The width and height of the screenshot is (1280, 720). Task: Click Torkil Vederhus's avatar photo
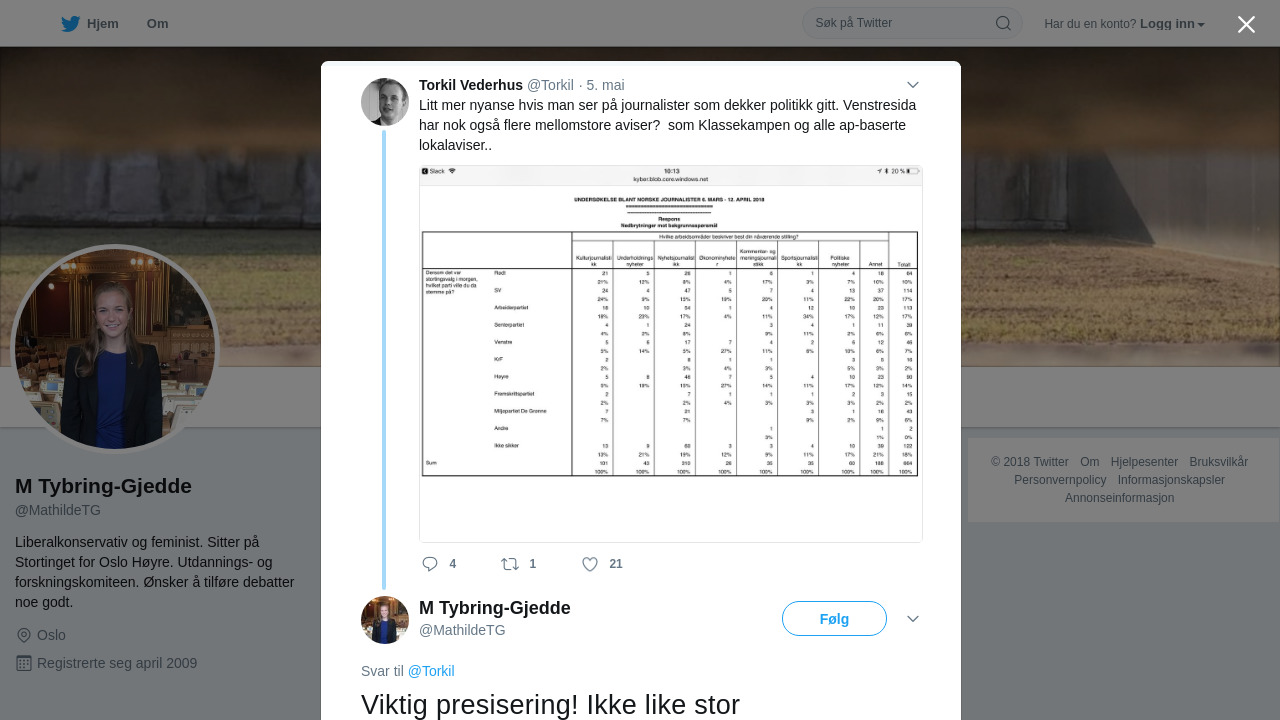(x=385, y=102)
